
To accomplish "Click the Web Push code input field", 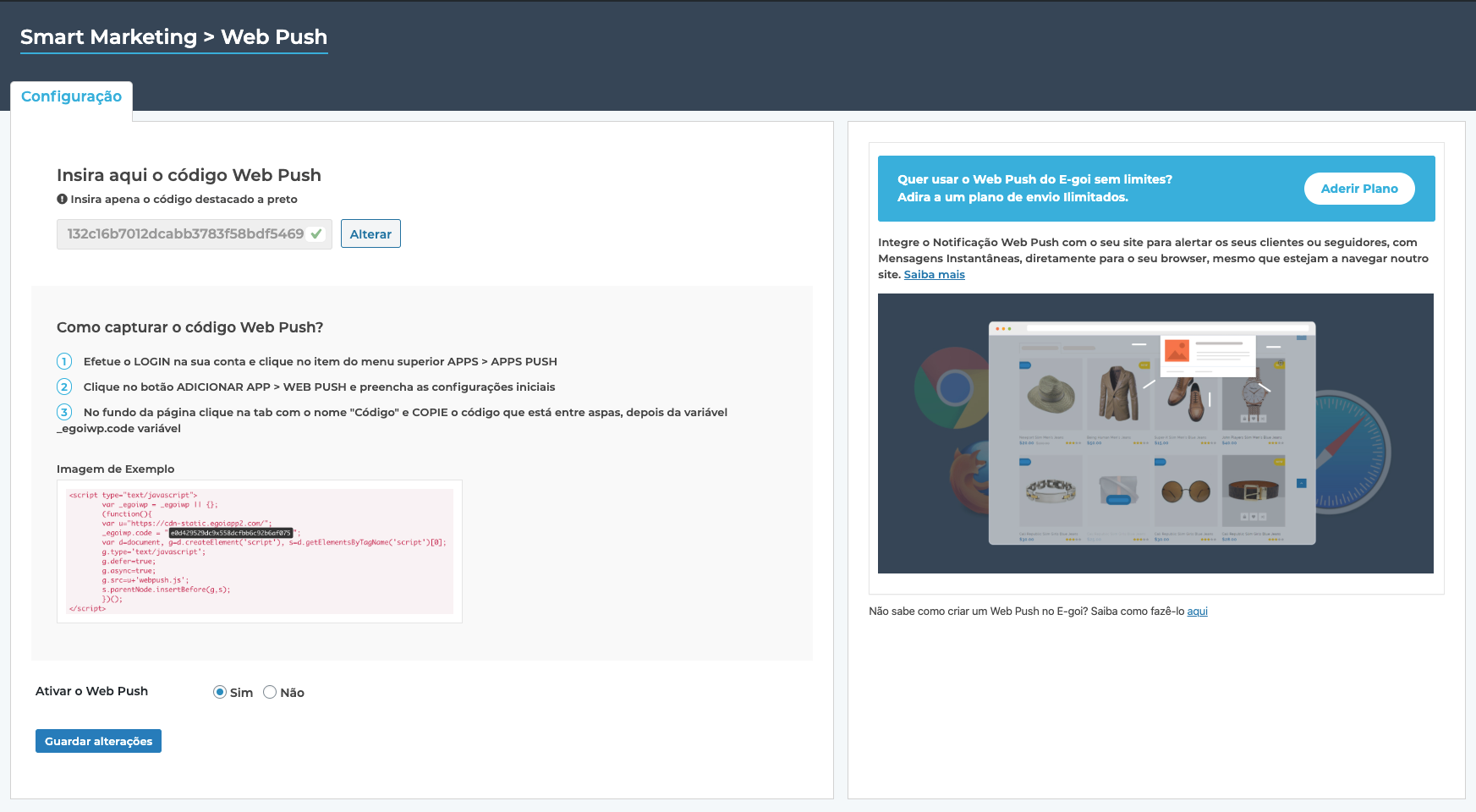I will click(x=194, y=234).
